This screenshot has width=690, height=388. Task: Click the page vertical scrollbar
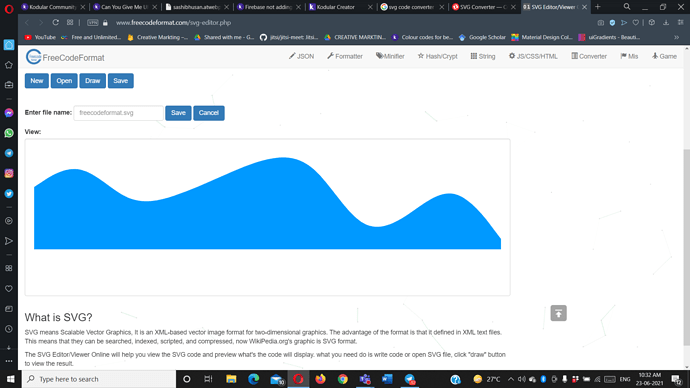tap(686, 246)
